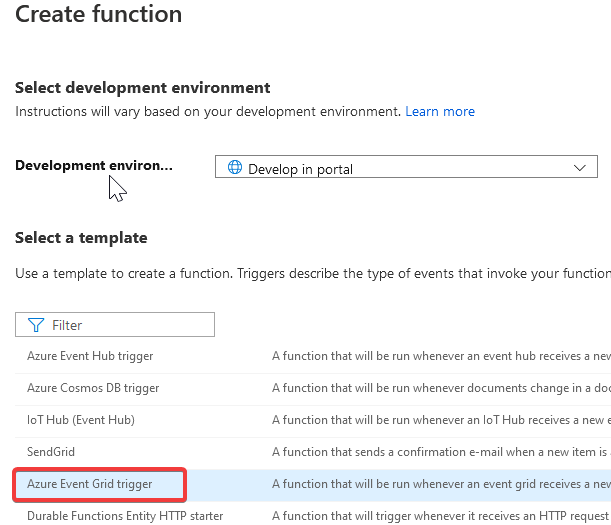Expand the Development environment dropdown chevron
This screenshot has width=611, height=525.
580,168
